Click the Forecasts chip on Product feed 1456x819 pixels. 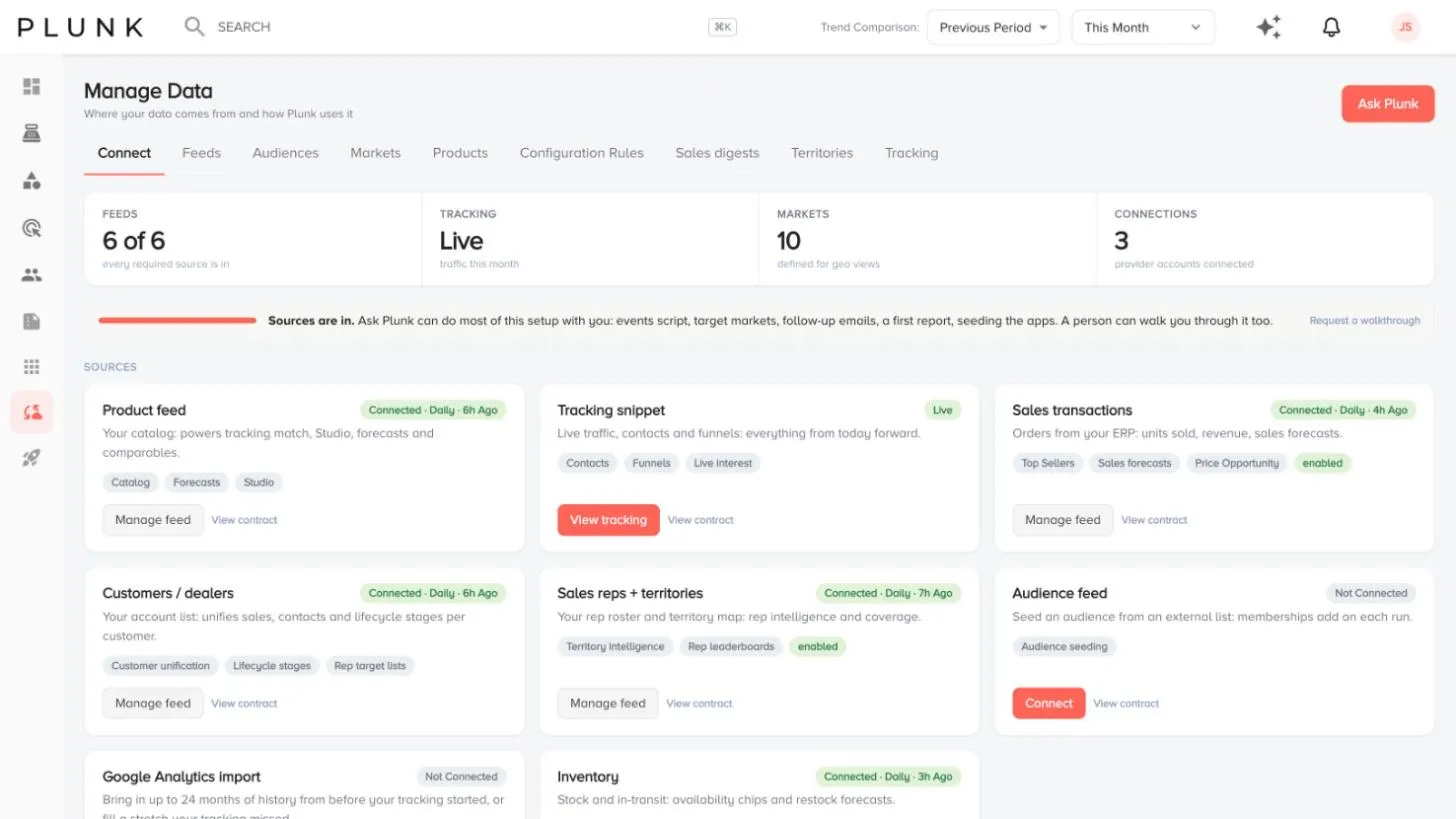[196, 482]
